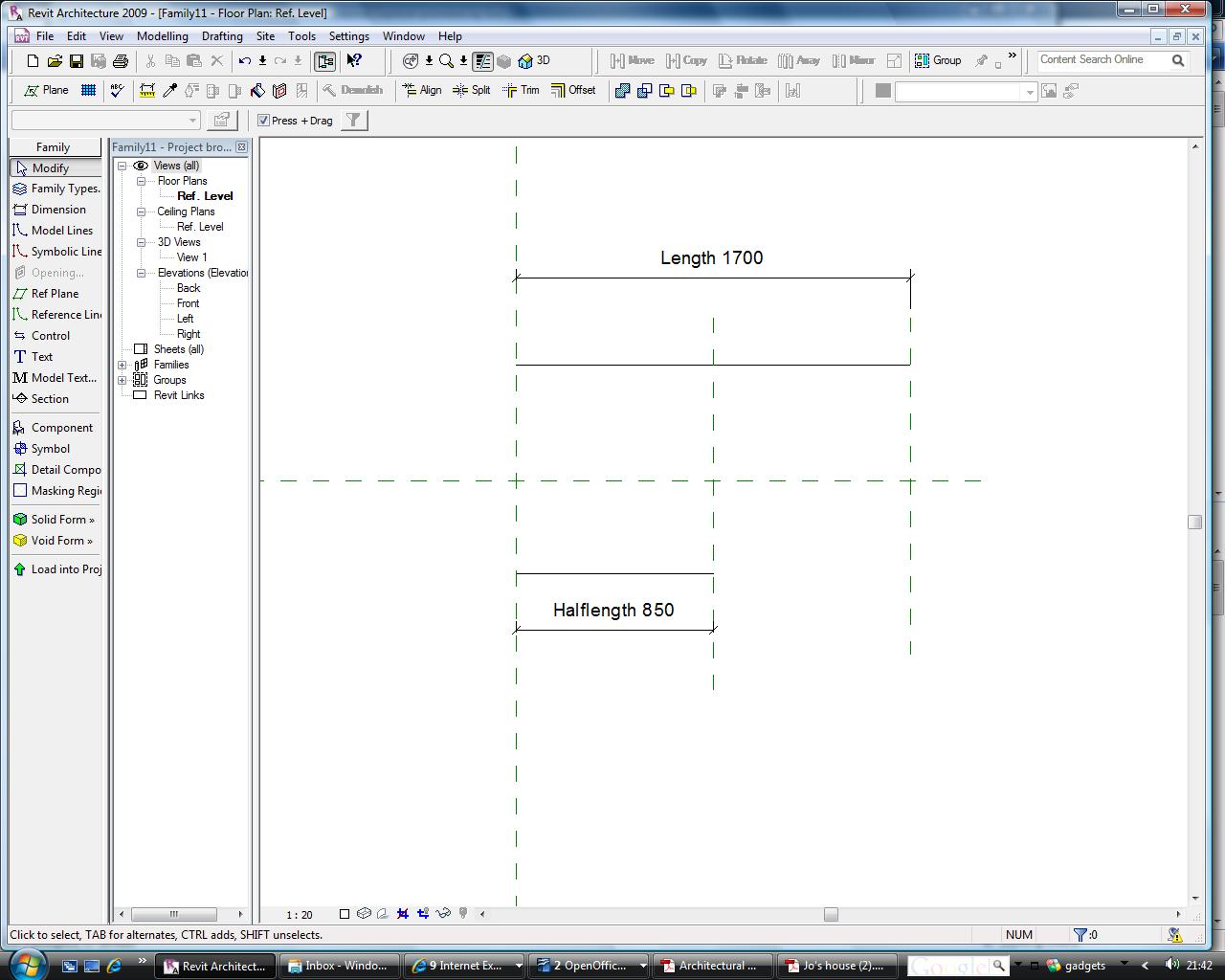Click Load into Projects icon

pos(56,568)
